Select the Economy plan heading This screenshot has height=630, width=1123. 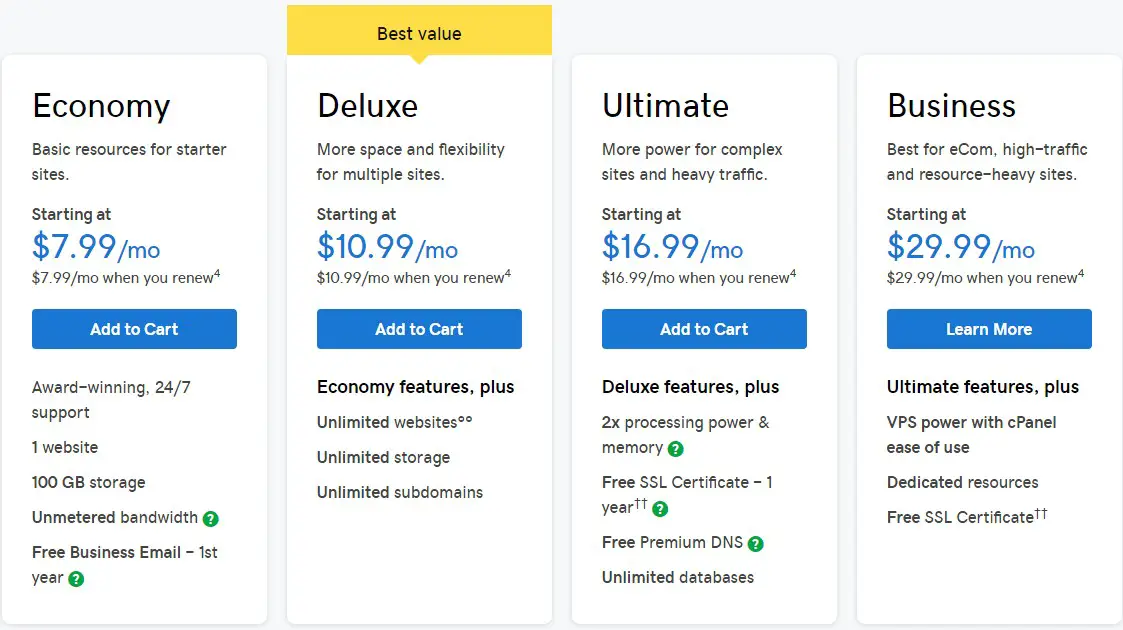click(101, 107)
